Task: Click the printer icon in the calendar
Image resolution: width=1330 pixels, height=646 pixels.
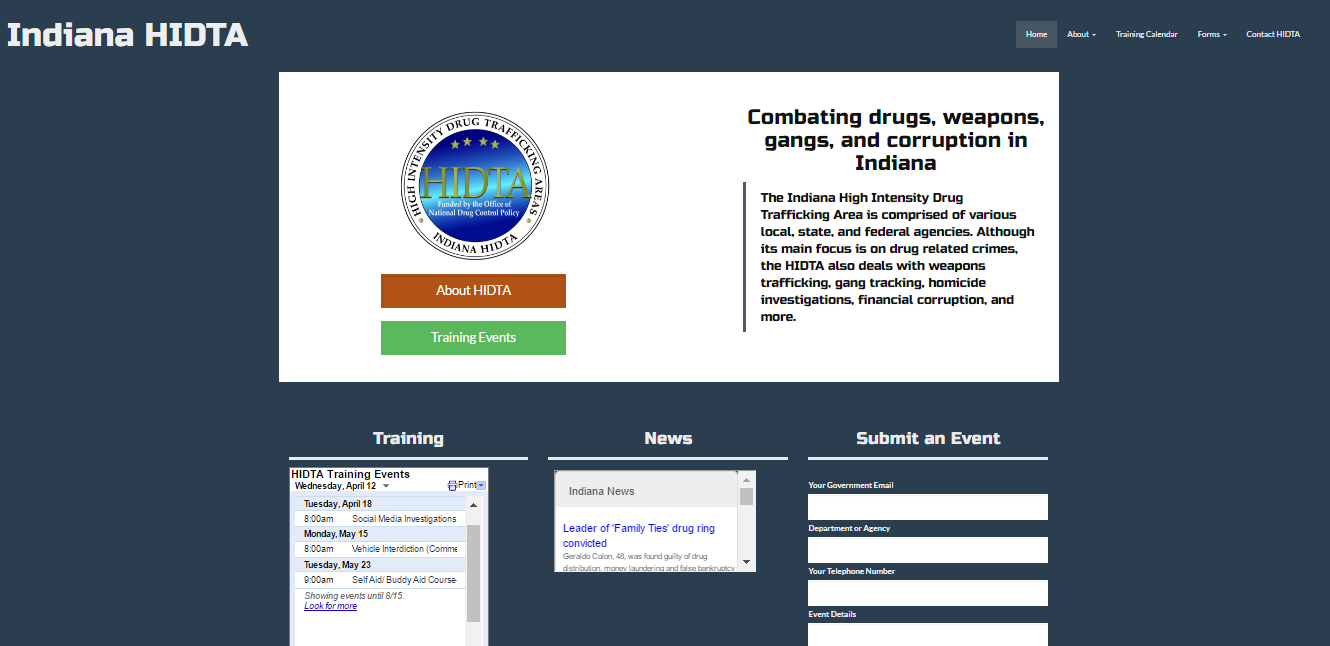Action: coord(452,486)
